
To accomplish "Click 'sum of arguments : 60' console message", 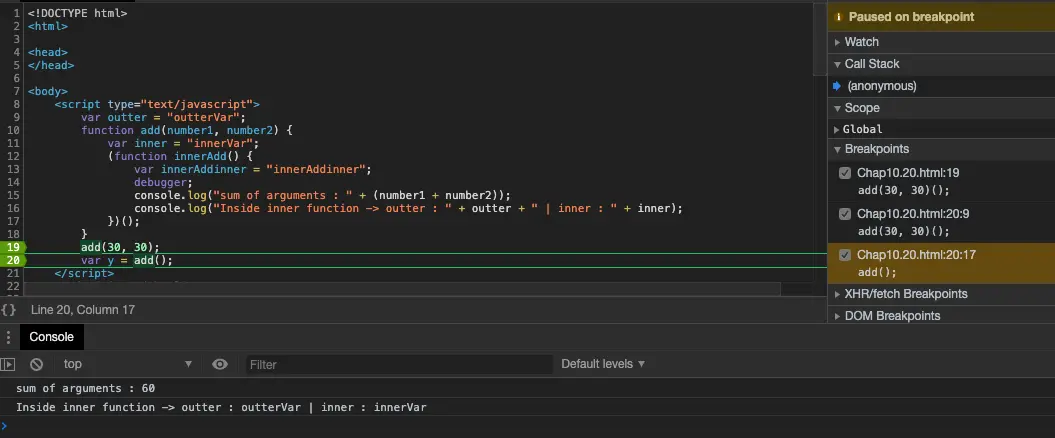I will (x=85, y=388).
